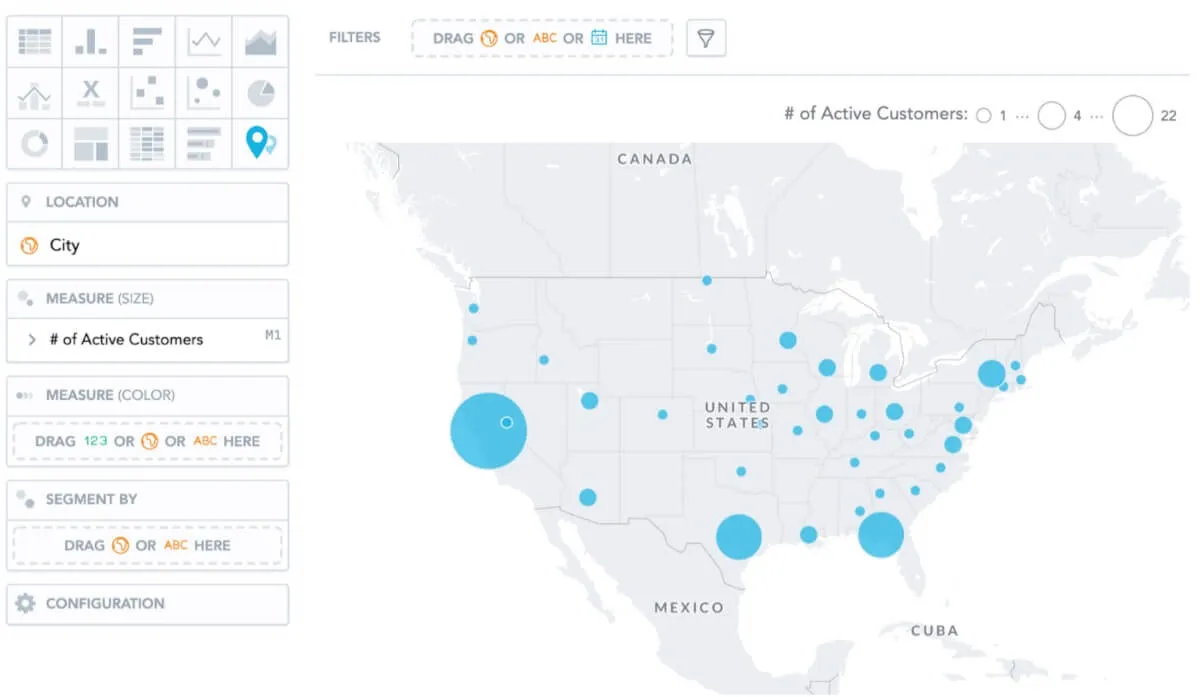Click the Filters label

click(x=354, y=37)
